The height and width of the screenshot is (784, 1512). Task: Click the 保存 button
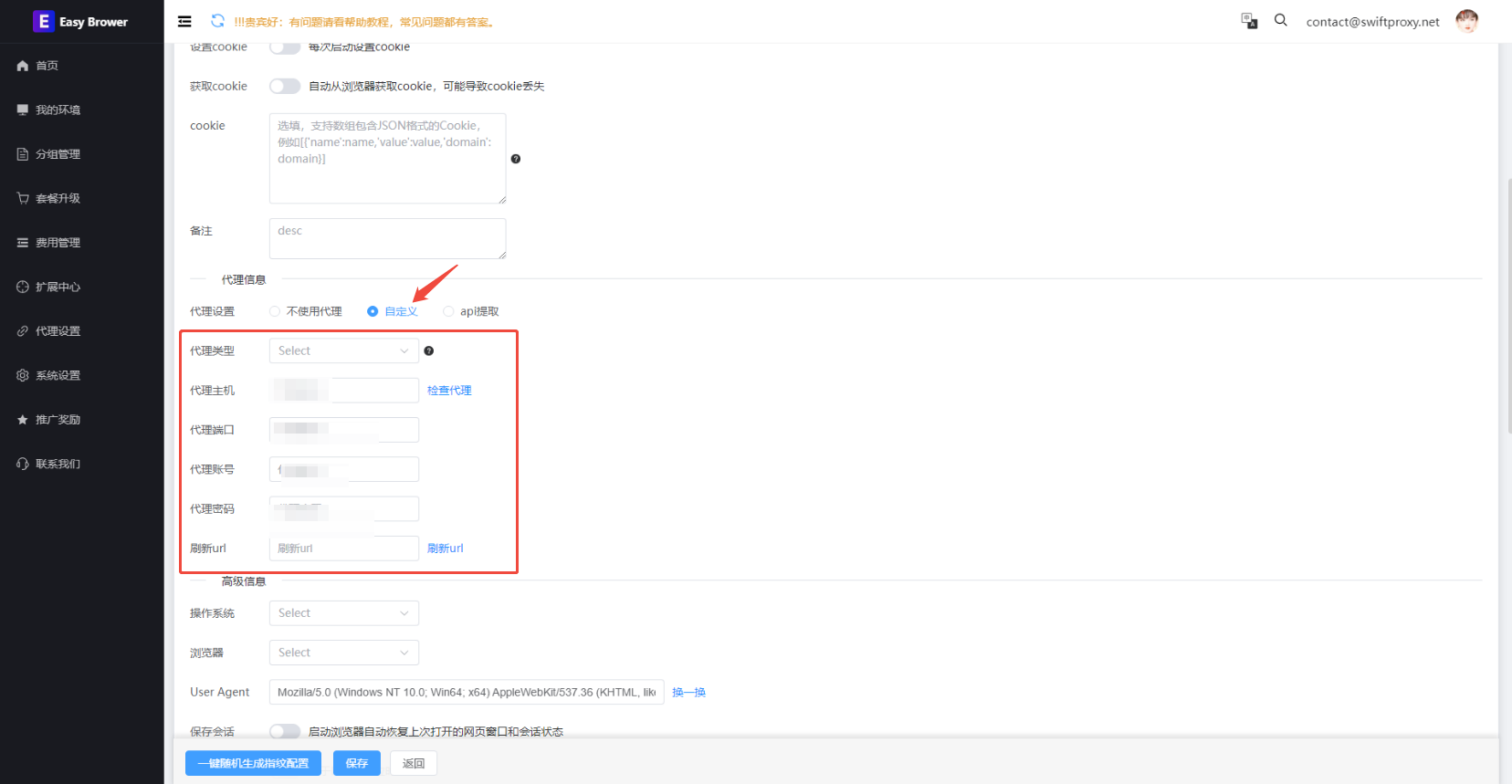[356, 763]
